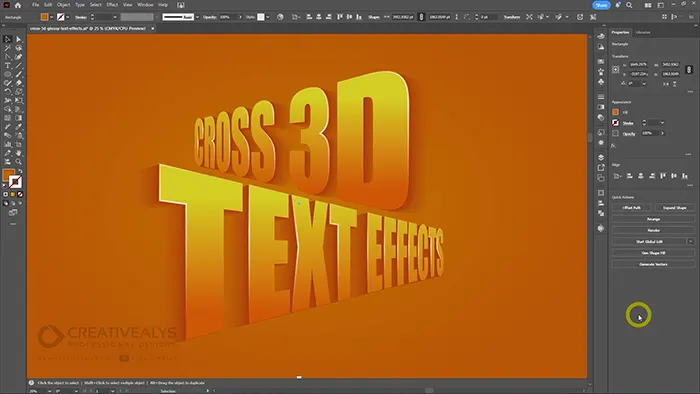Open the Stroke color dropdown in control bar
Screen dimensions: 700x394
tap(67, 17)
